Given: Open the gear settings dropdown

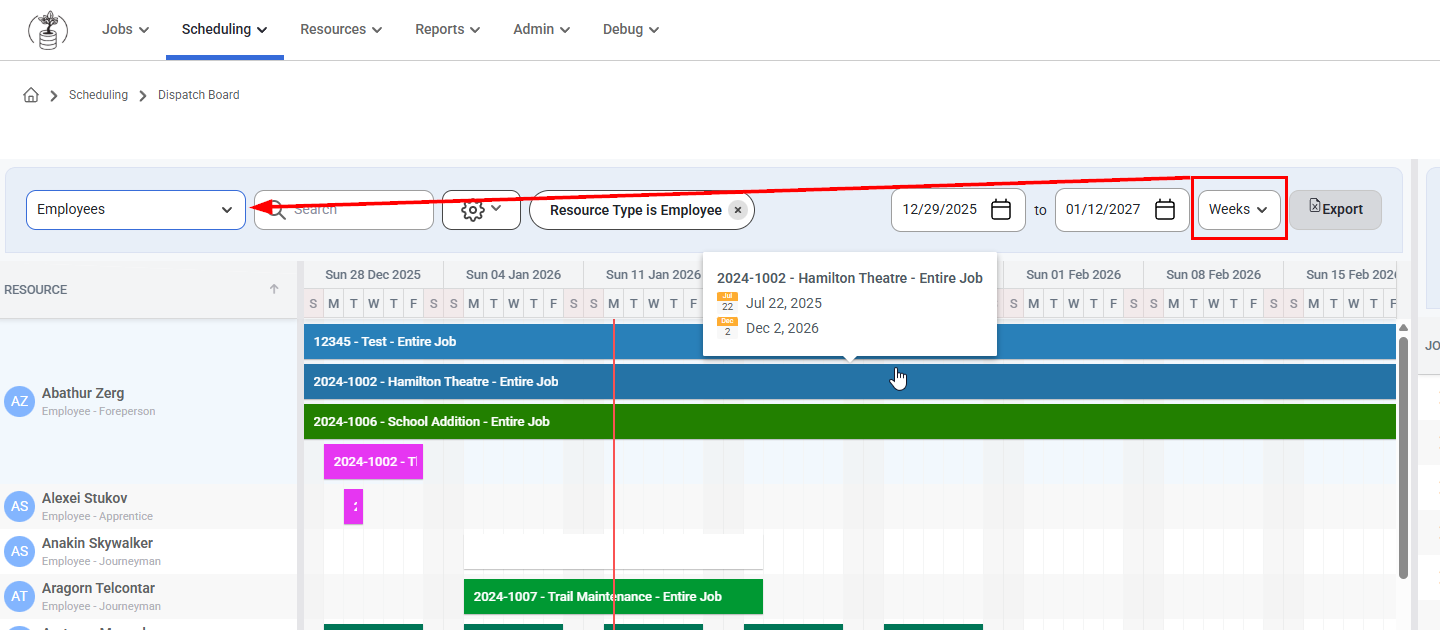Looking at the screenshot, I should tap(481, 210).
